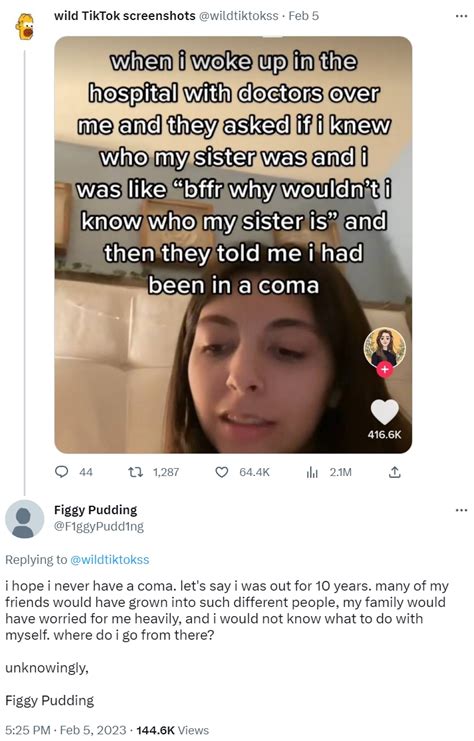Like the tweet with the heart icon
Image resolution: width=474 pixels, height=741 pixels.
222,472
